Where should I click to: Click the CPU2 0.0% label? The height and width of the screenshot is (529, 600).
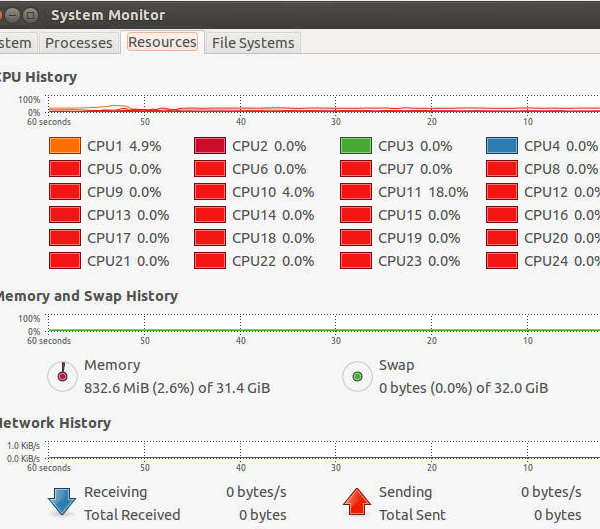point(269,146)
